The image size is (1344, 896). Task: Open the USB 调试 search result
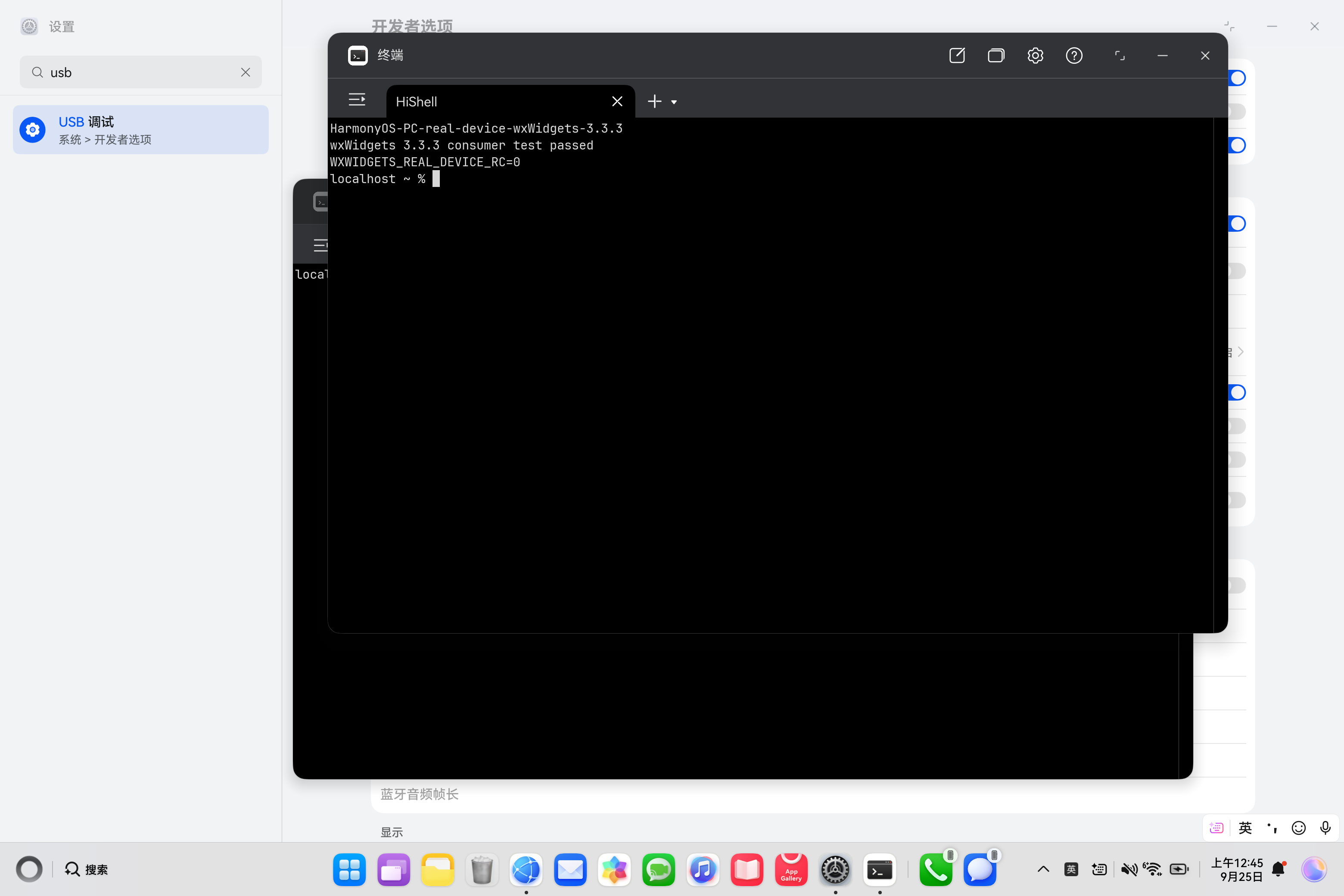click(x=140, y=130)
